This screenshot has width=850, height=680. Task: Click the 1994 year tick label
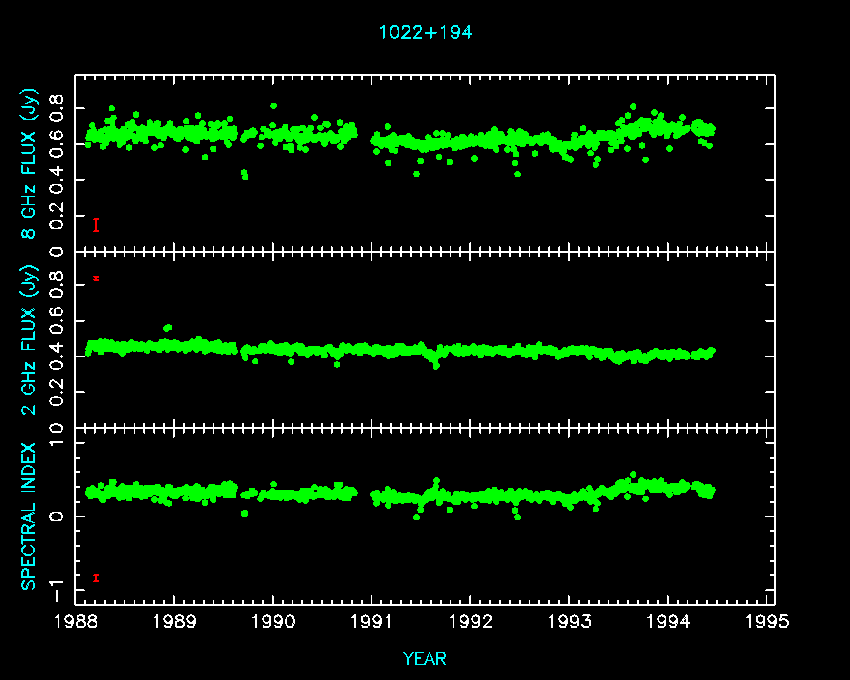pyautogui.click(x=668, y=622)
